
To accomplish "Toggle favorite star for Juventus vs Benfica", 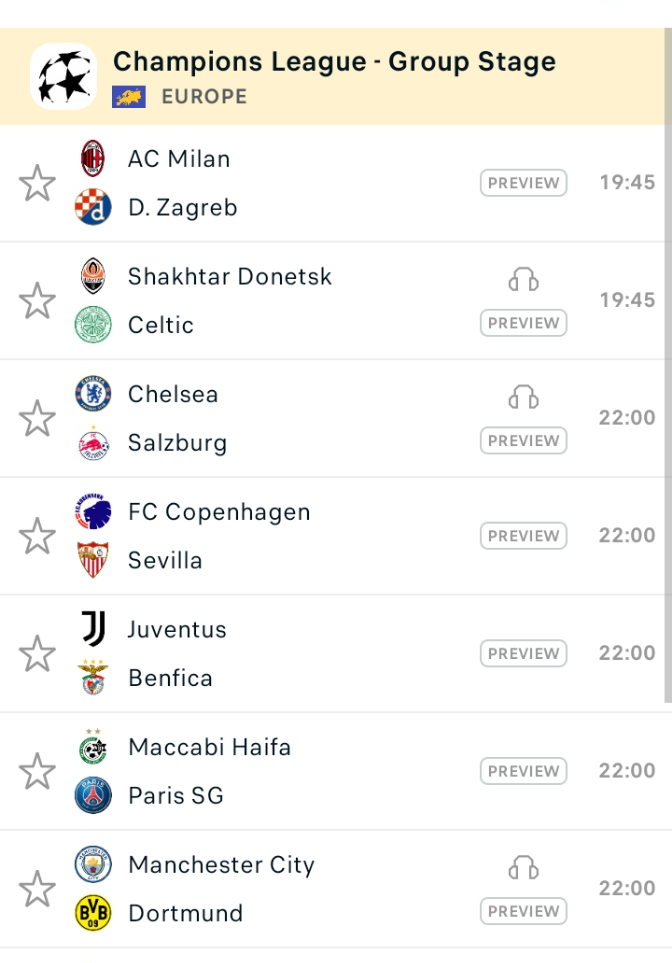I will tap(37, 653).
